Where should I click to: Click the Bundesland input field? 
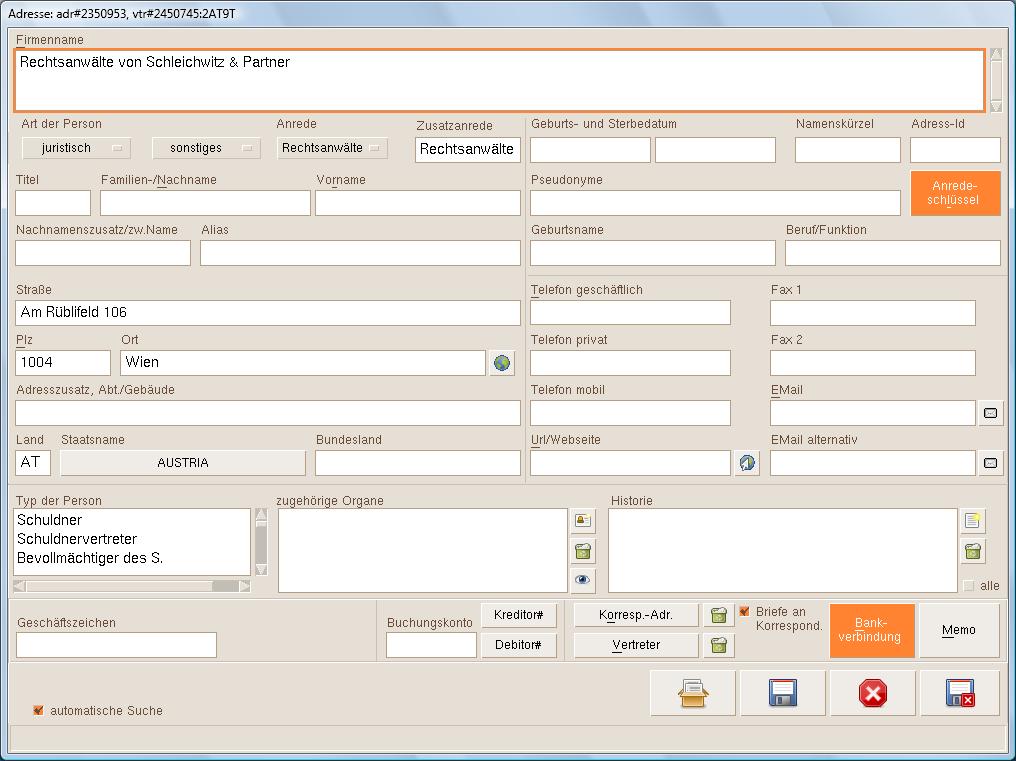pyautogui.click(x=418, y=463)
